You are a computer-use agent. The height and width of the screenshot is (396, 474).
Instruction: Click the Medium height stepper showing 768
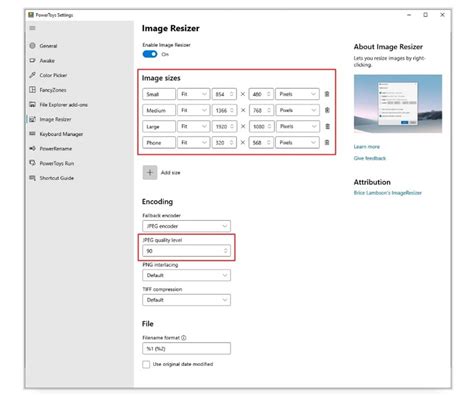(261, 110)
